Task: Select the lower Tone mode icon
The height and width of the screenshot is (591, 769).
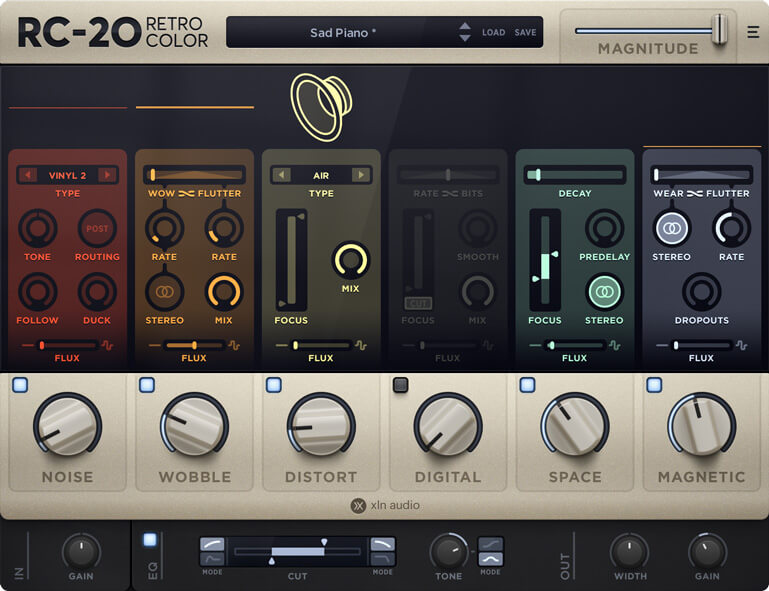Action: [x=490, y=559]
